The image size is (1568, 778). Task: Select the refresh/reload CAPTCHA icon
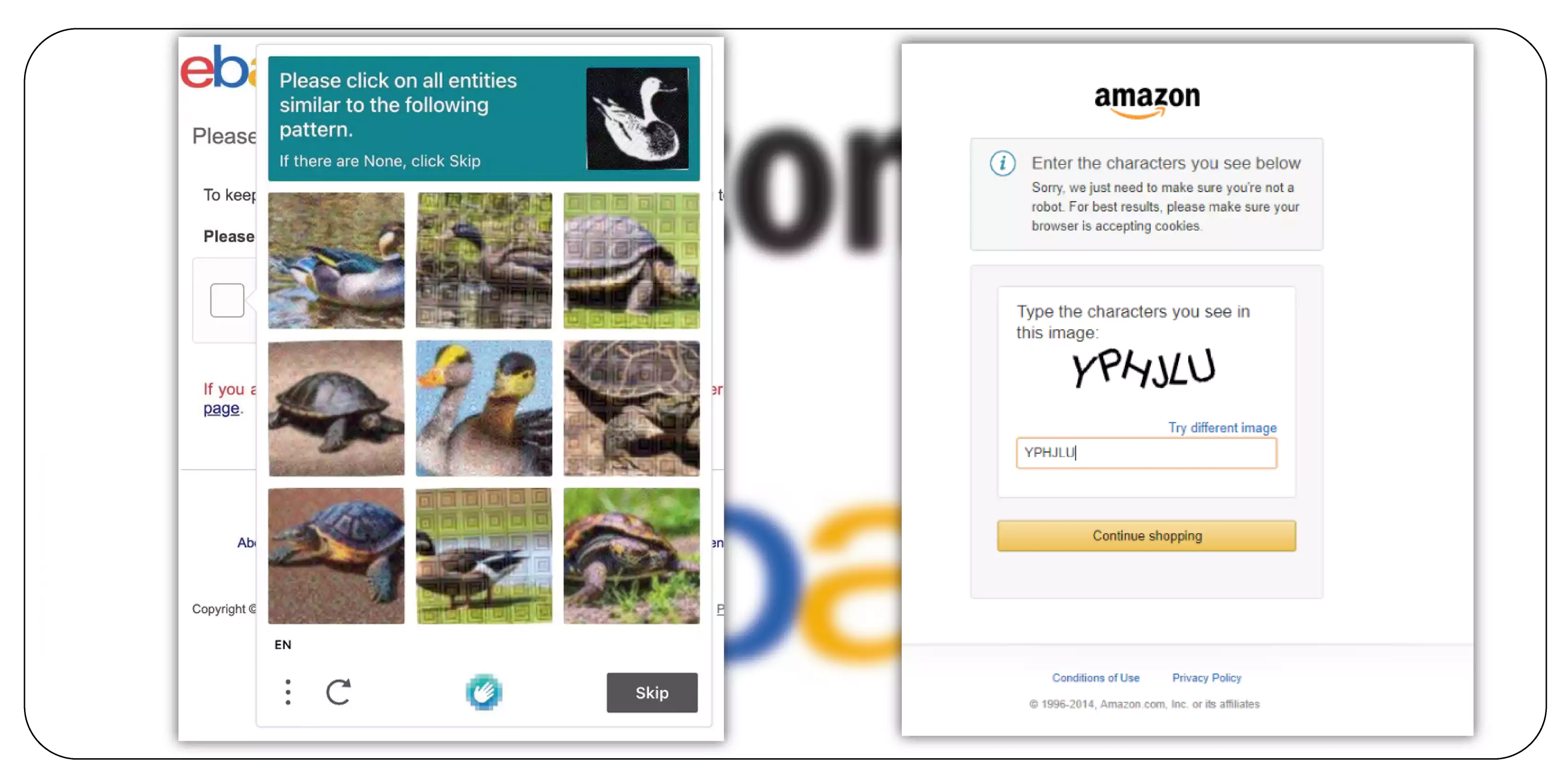pos(338,691)
